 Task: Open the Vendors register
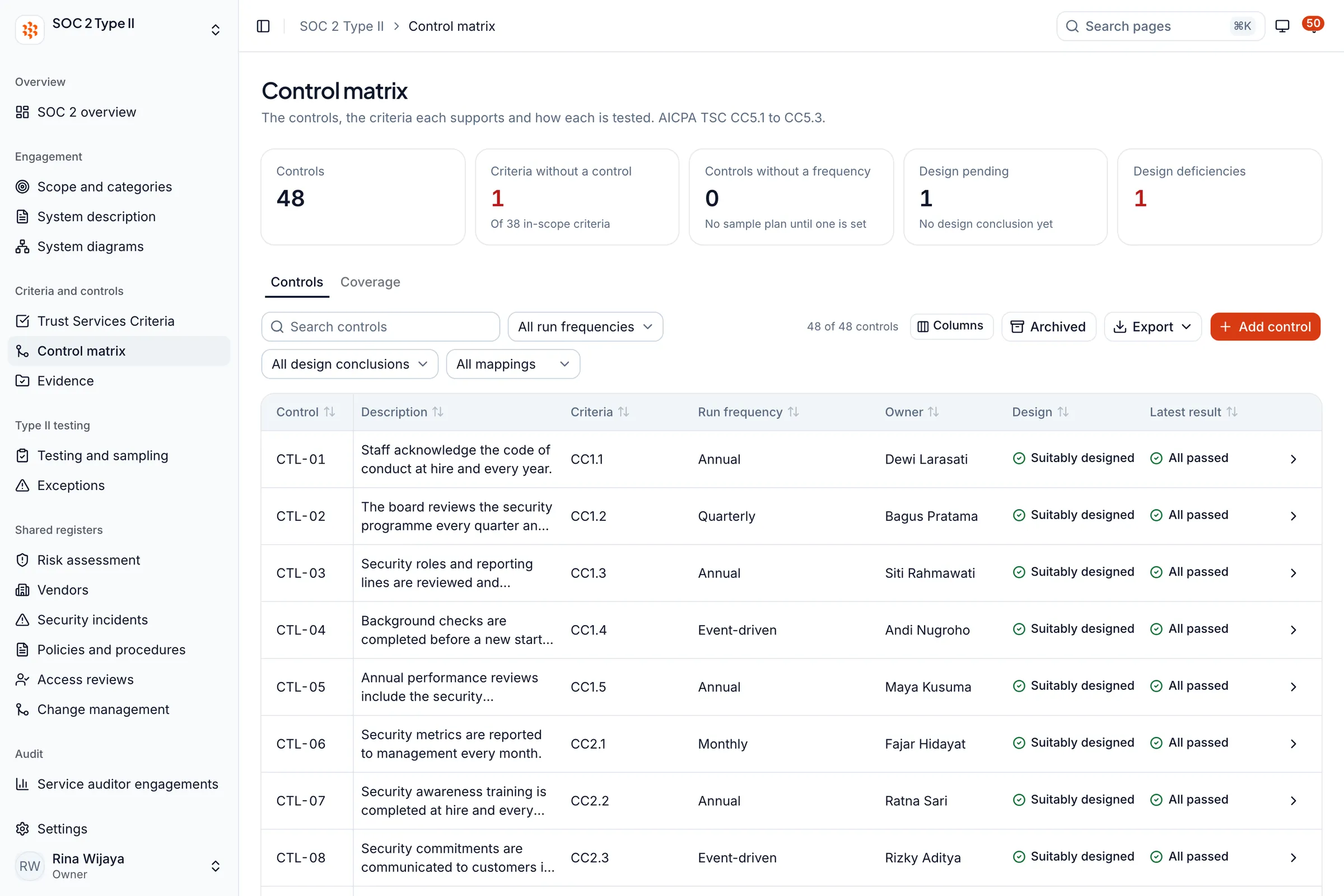tap(119, 590)
